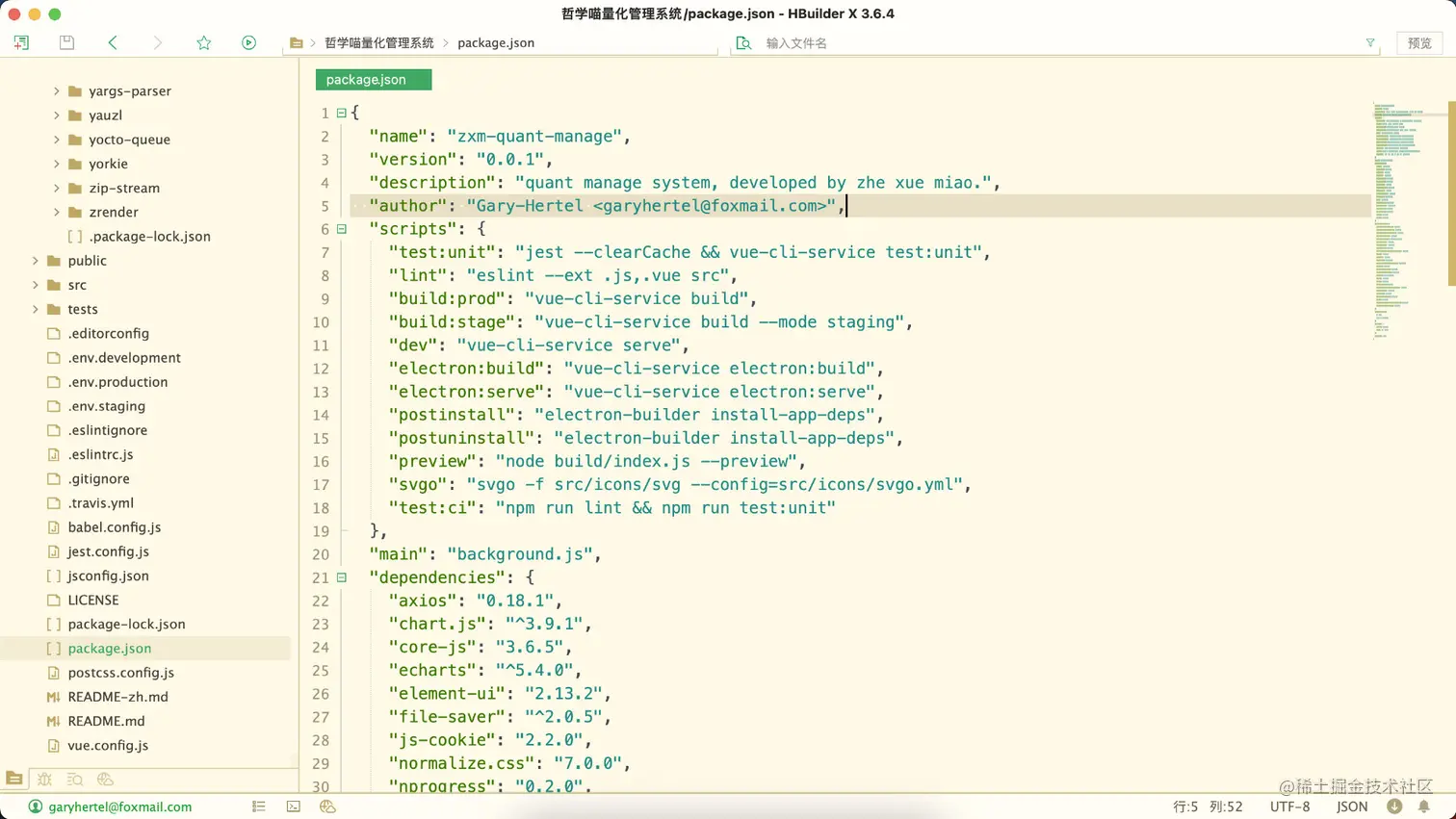The image size is (1456, 819).
Task: Click the UTF-8 encoding in status bar
Action: point(1289,806)
